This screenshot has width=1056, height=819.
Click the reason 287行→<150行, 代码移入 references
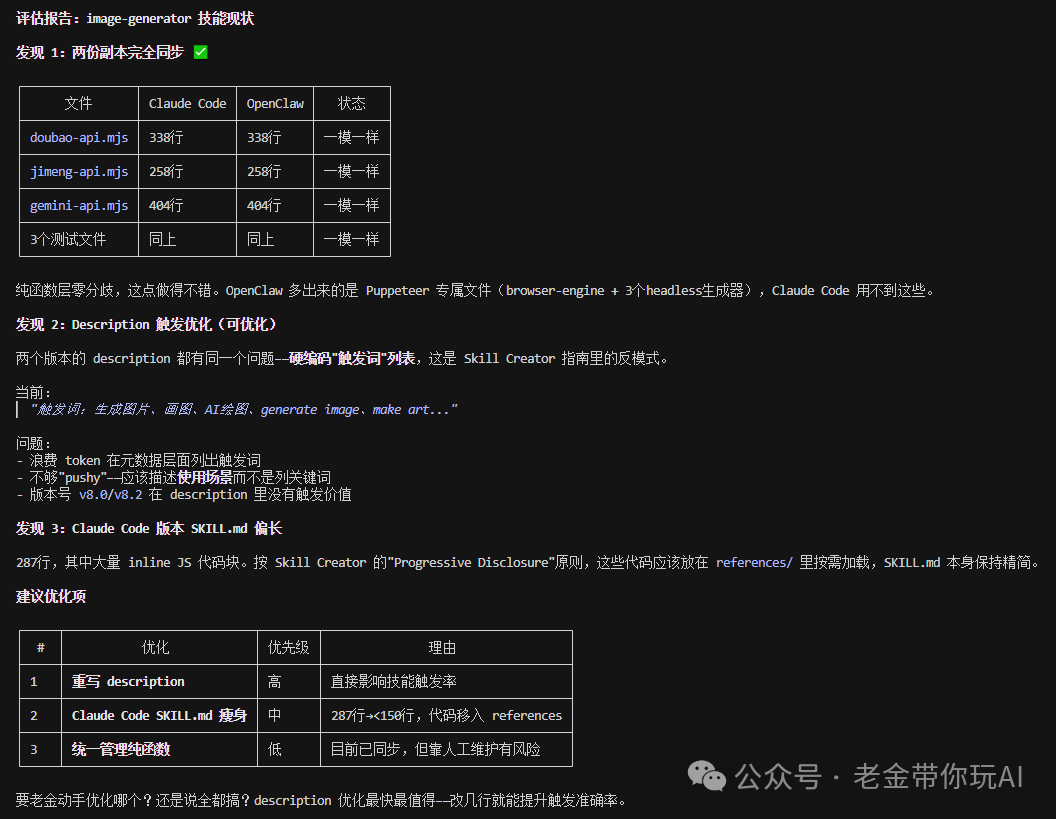coord(446,715)
